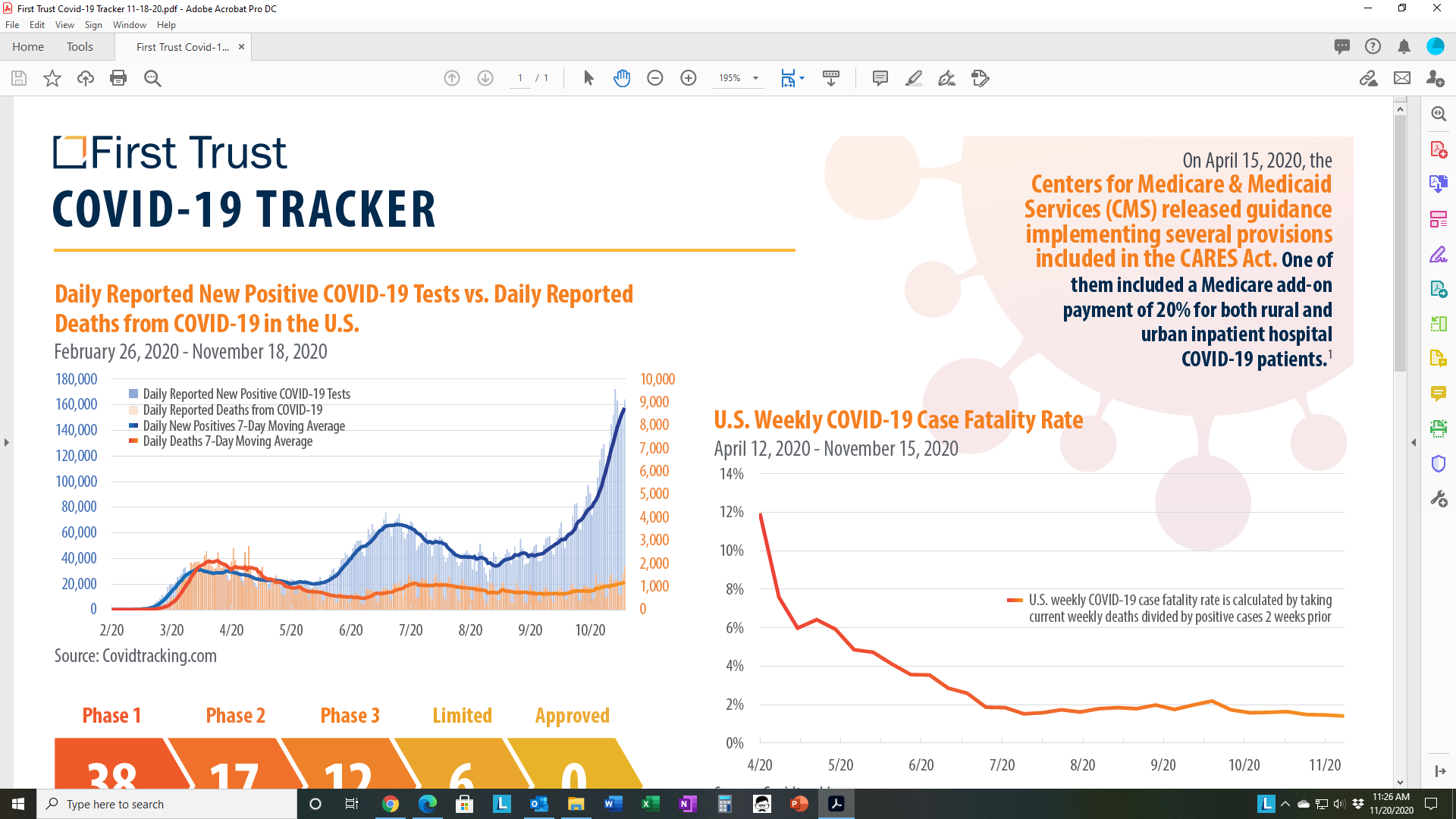Print the document using the printer icon
The height and width of the screenshot is (819, 1456).
click(x=118, y=78)
